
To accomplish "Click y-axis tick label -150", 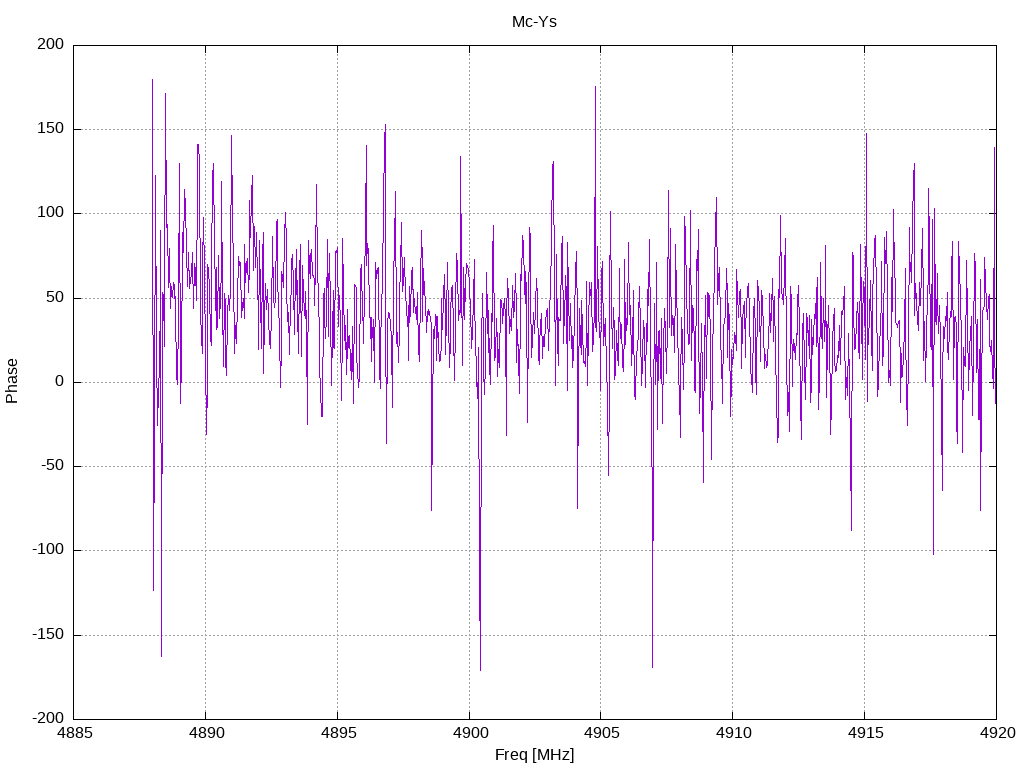I will [49, 634].
